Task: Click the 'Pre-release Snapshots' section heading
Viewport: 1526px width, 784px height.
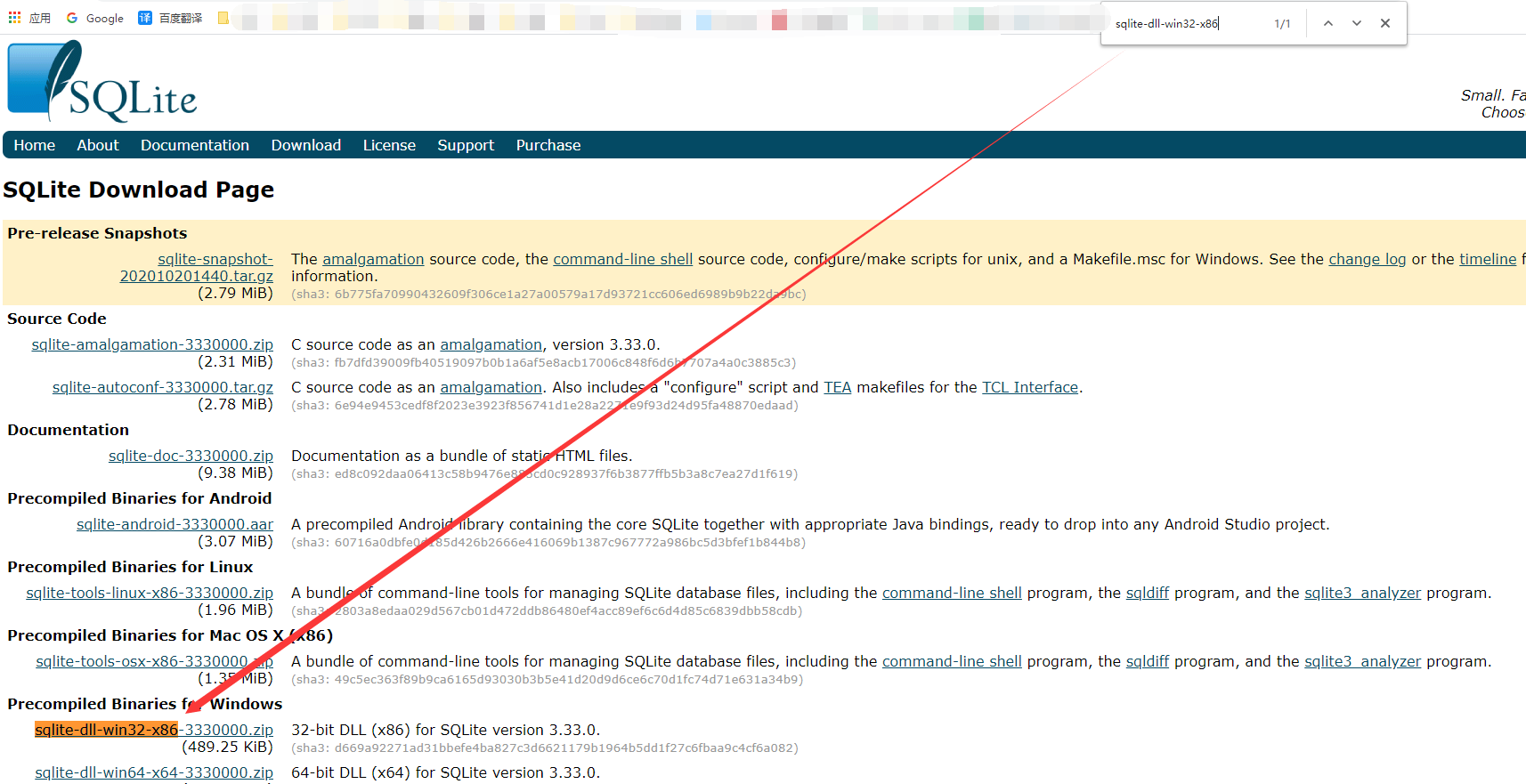Action: (97, 233)
